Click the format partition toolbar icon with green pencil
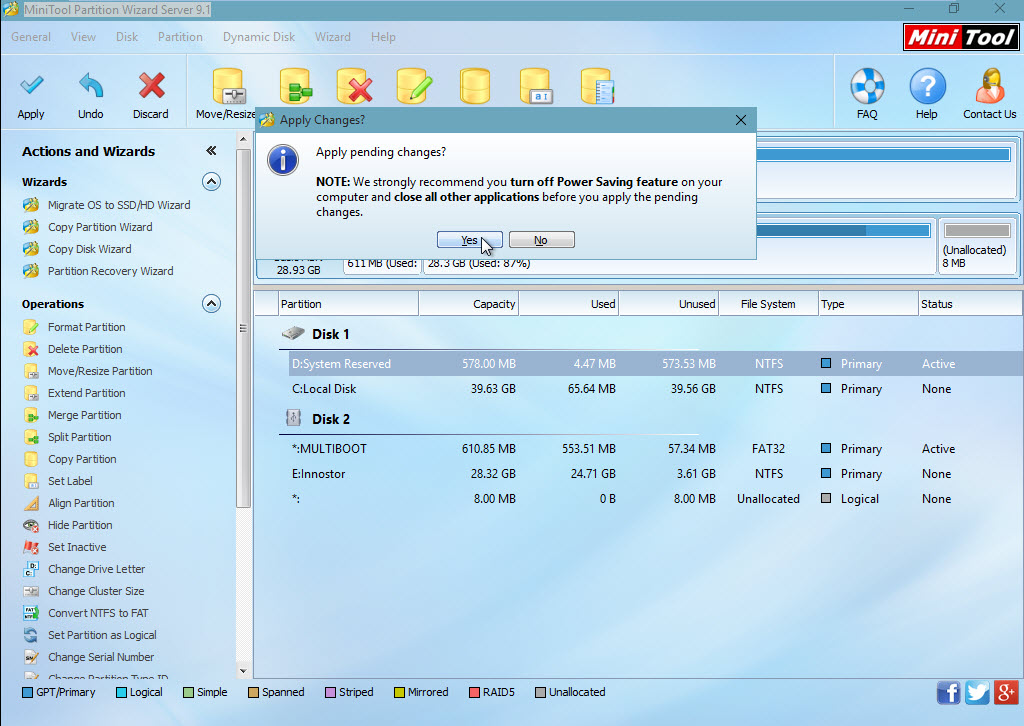 tap(415, 86)
